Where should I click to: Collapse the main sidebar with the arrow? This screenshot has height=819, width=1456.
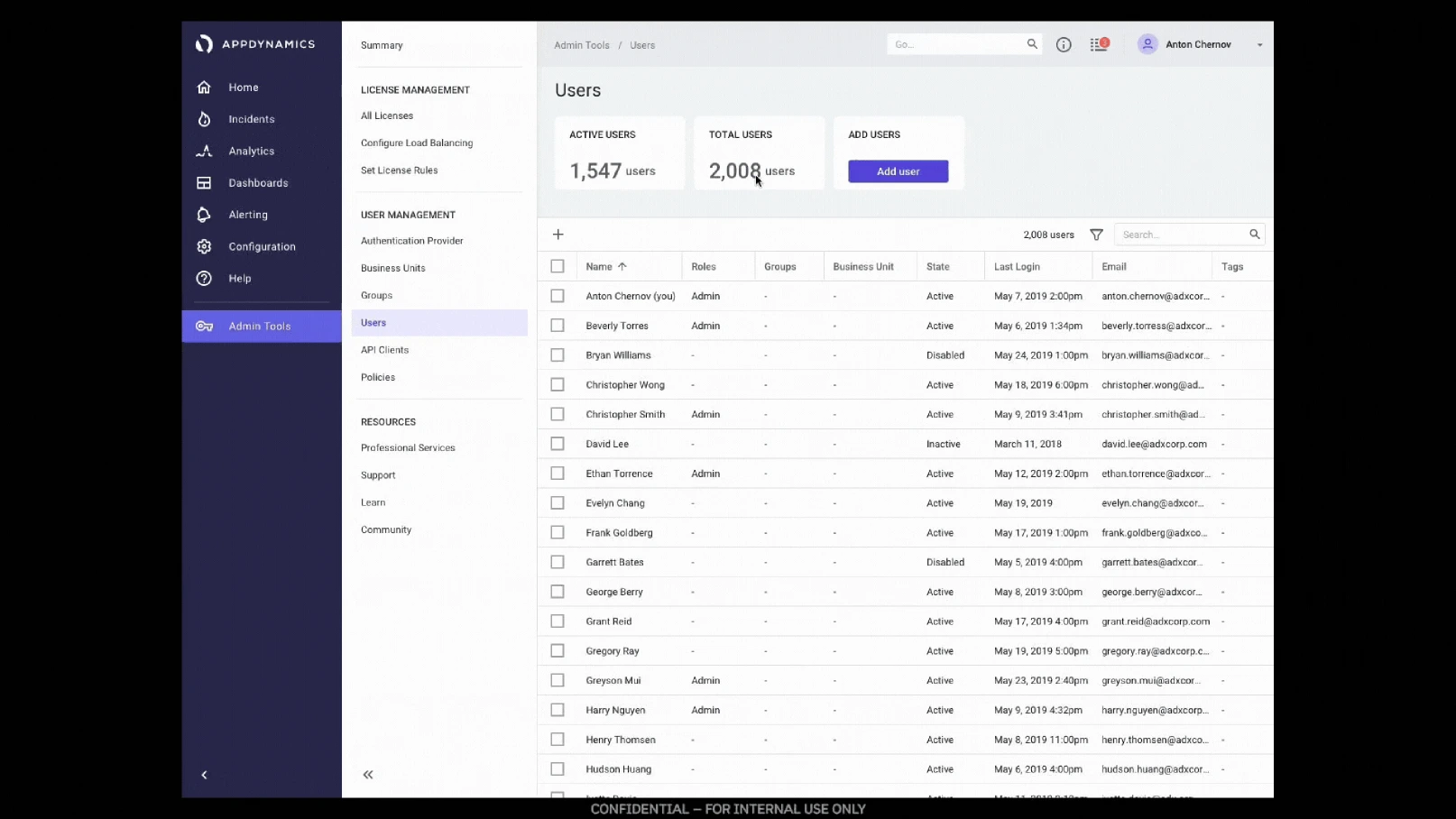coord(204,775)
